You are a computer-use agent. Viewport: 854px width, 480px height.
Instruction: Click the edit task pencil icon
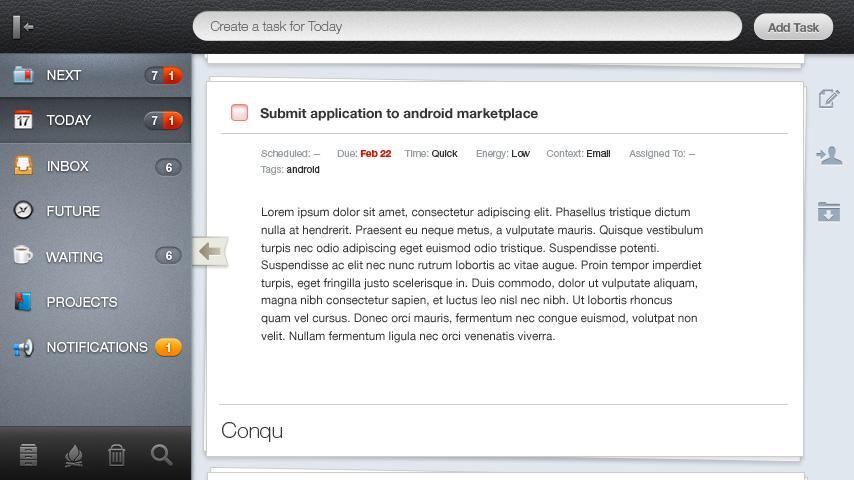coord(828,98)
